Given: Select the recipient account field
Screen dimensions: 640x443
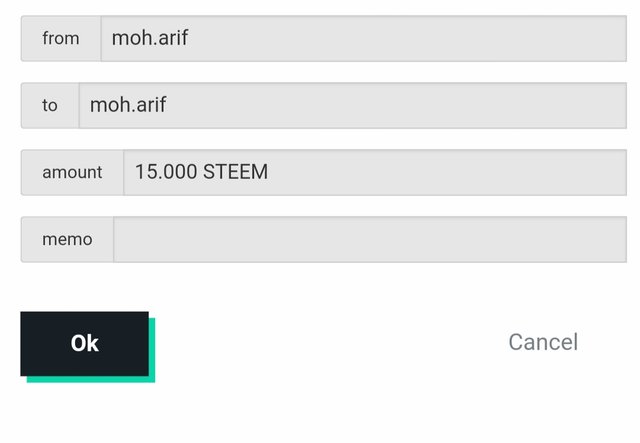Looking at the screenshot, I should (x=352, y=105).
